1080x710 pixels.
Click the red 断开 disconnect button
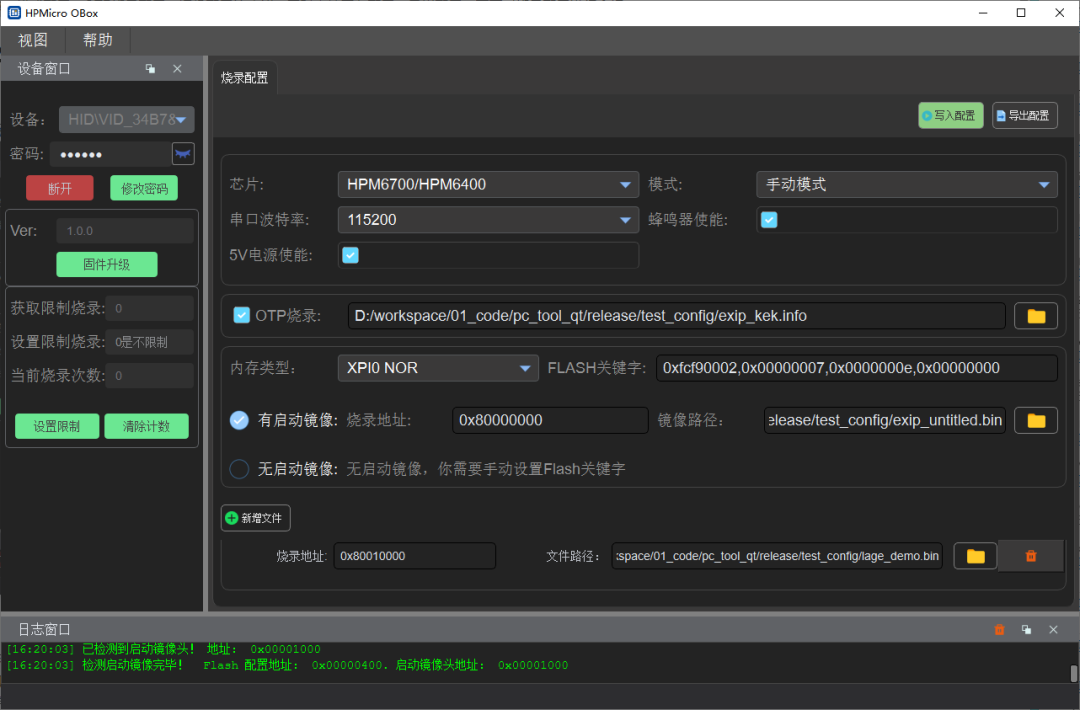60,188
